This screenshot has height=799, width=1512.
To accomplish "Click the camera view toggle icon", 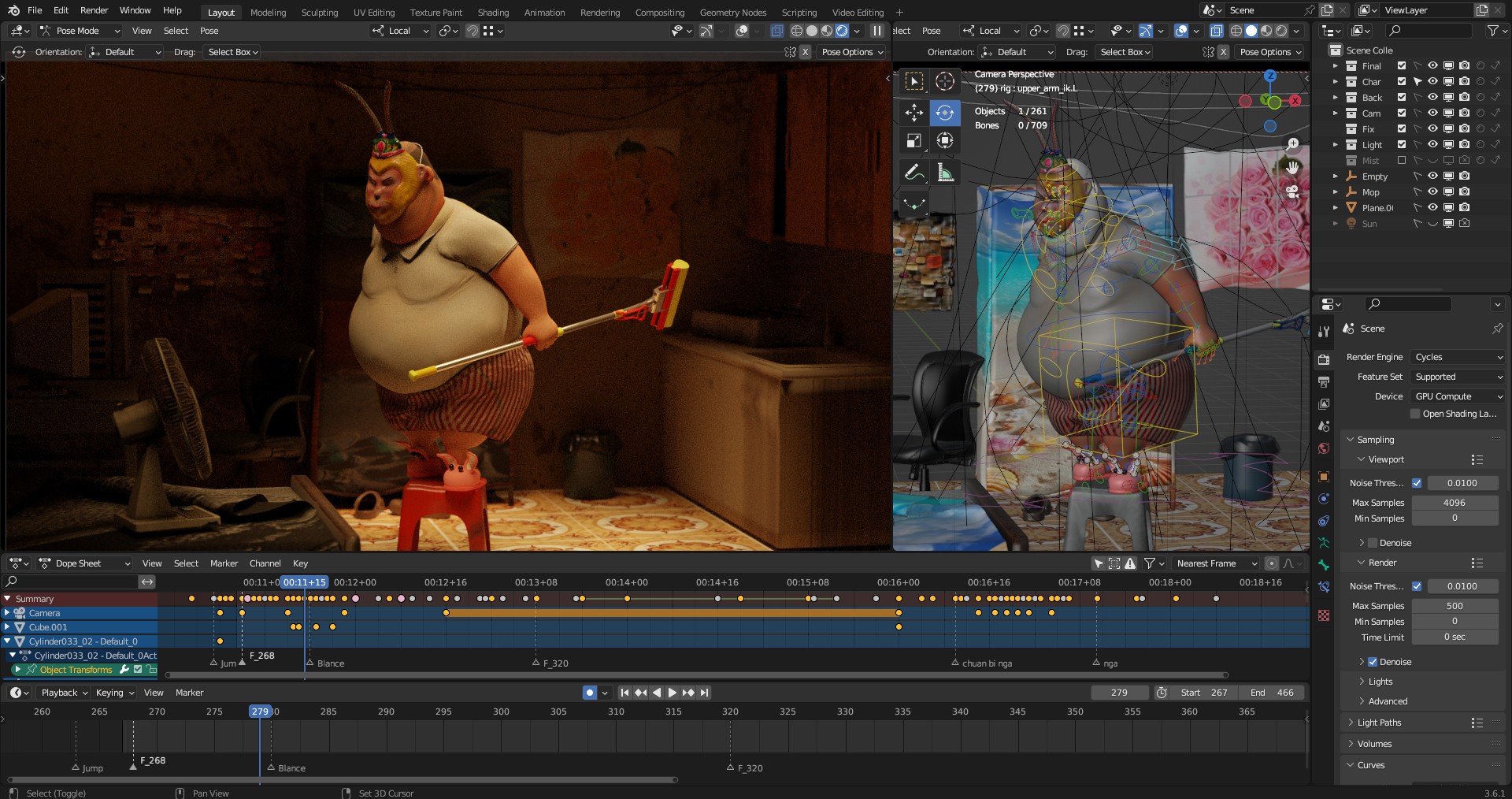I will click(1291, 191).
